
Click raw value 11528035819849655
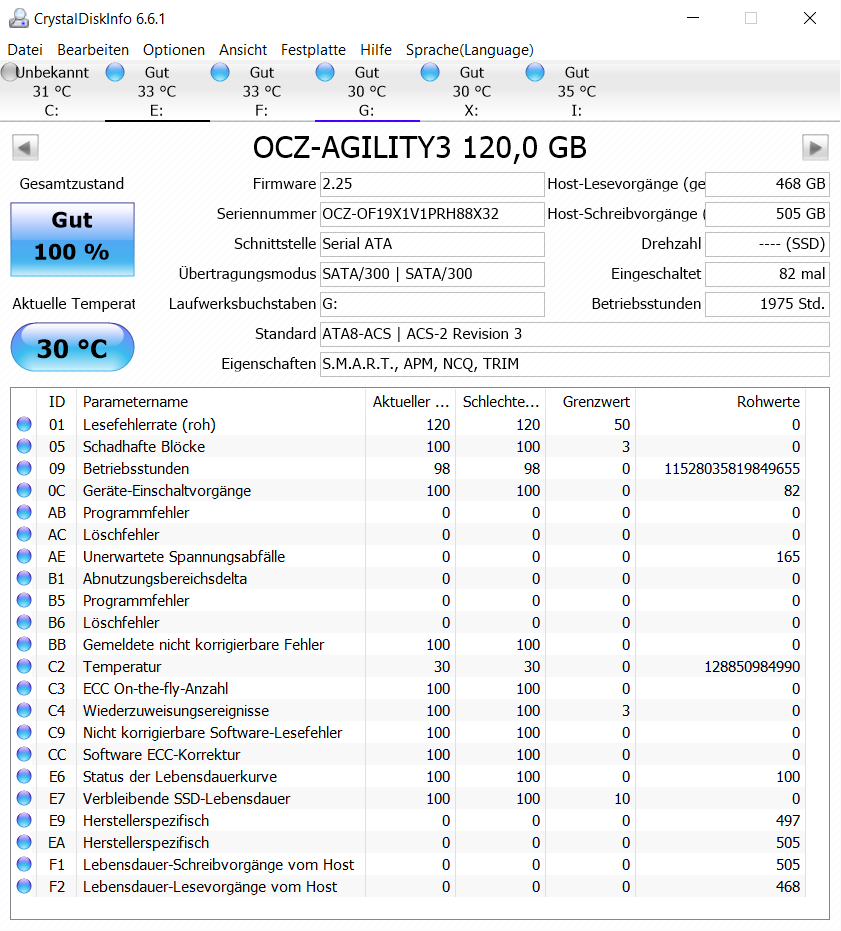(x=732, y=468)
